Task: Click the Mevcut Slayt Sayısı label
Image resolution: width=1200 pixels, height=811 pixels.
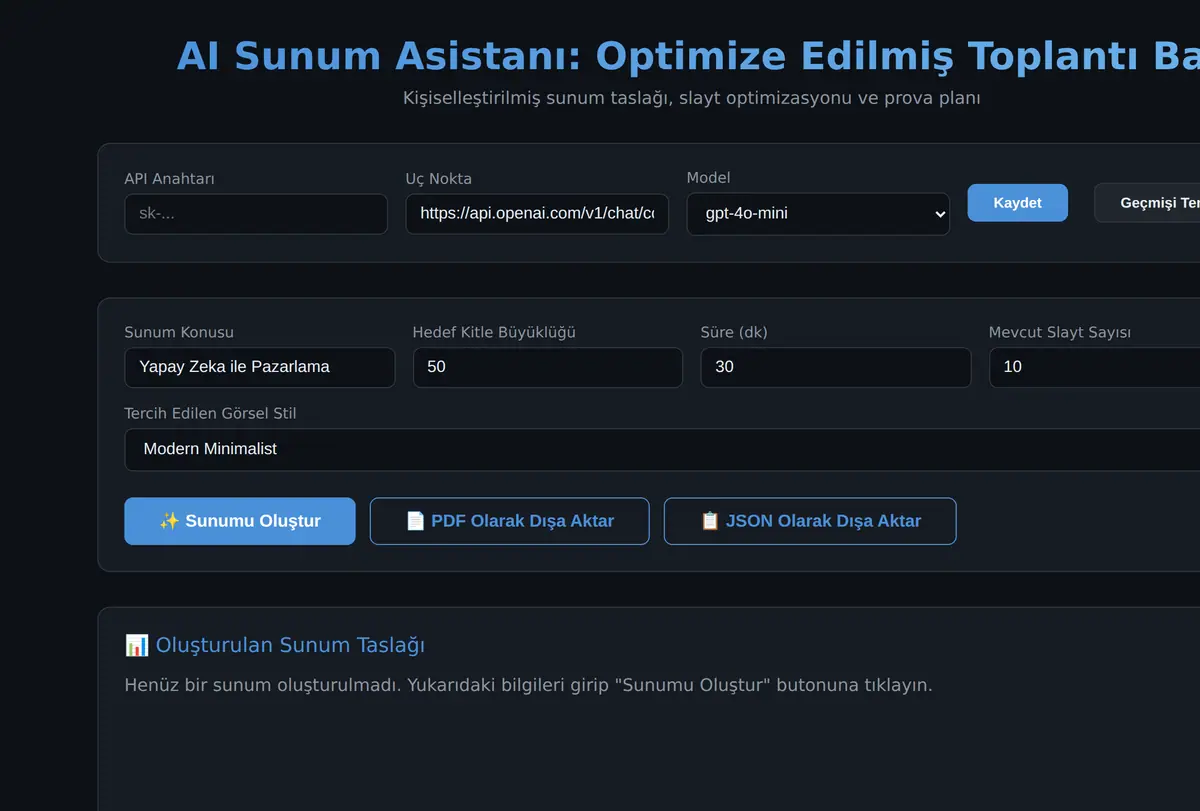Action: click(1060, 332)
